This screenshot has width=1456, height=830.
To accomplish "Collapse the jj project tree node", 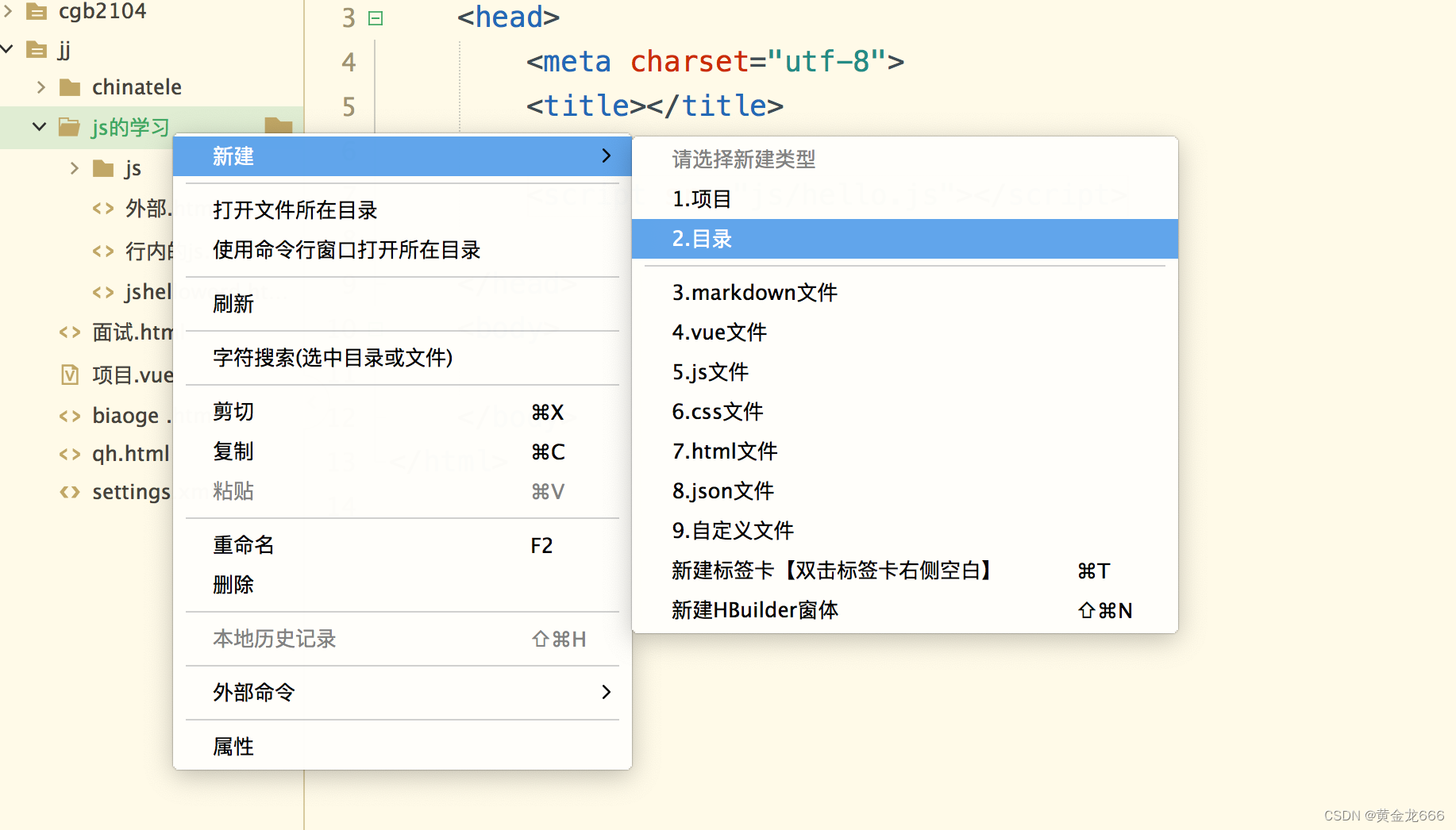I will click(7, 49).
